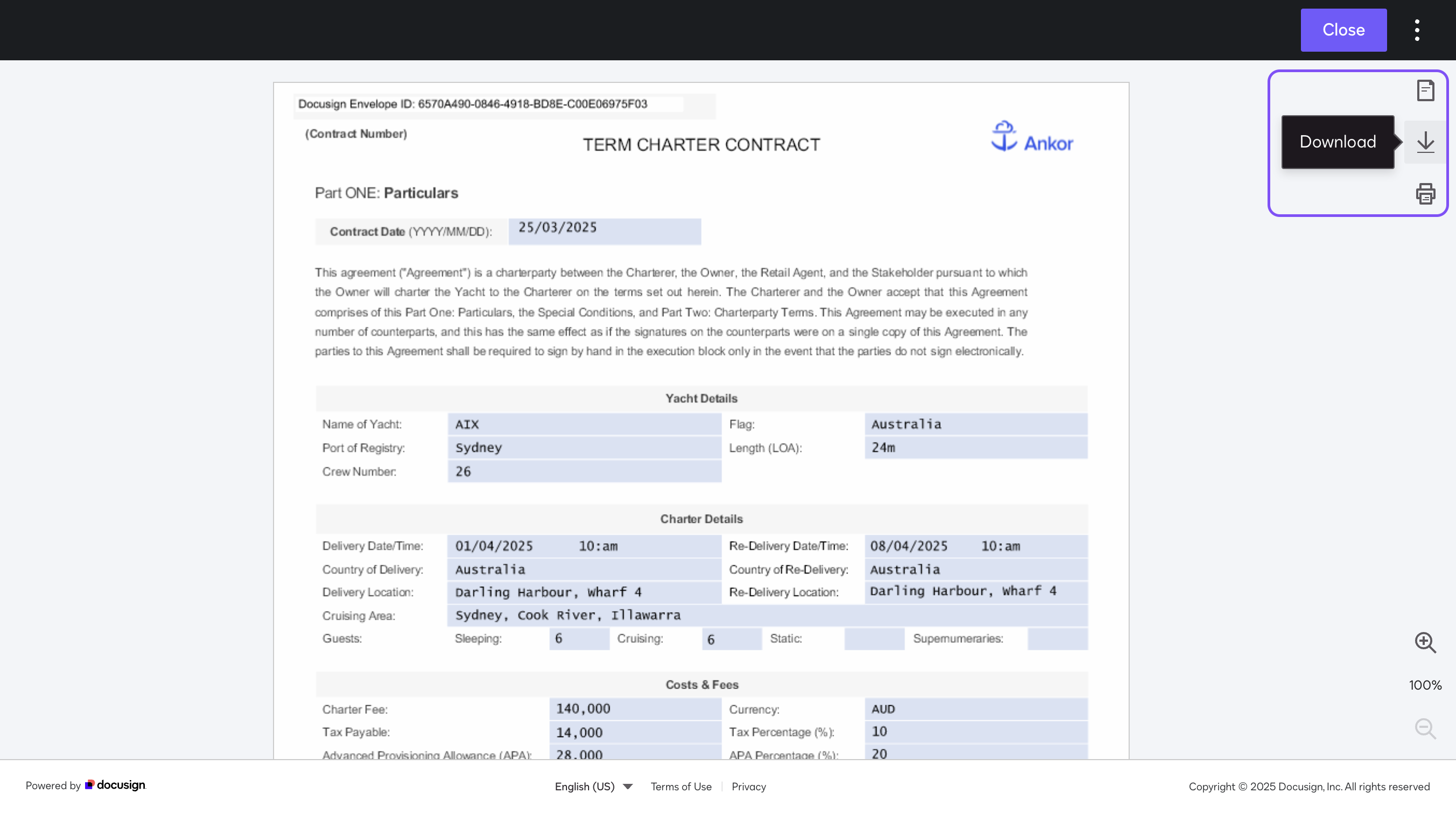This screenshot has height=814, width=1456.
Task: Close the document viewer with Close button
Action: click(x=1343, y=30)
